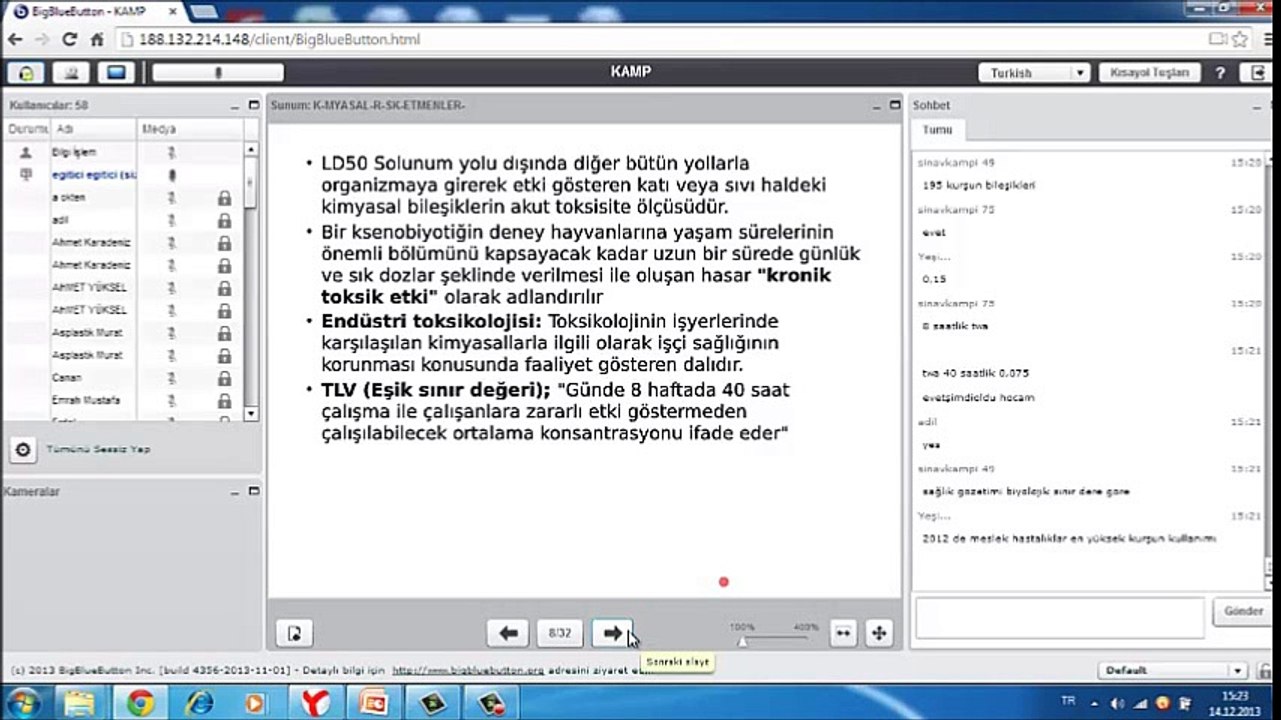Sort users by the Medya column header

(x=190, y=129)
